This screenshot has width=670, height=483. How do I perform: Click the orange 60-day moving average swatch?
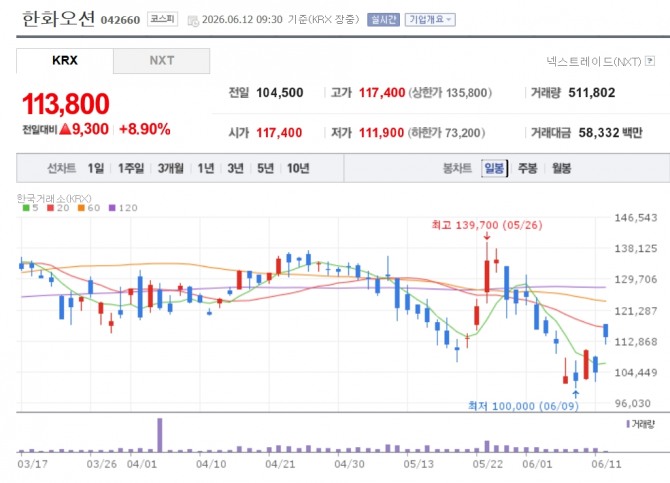click(x=81, y=208)
